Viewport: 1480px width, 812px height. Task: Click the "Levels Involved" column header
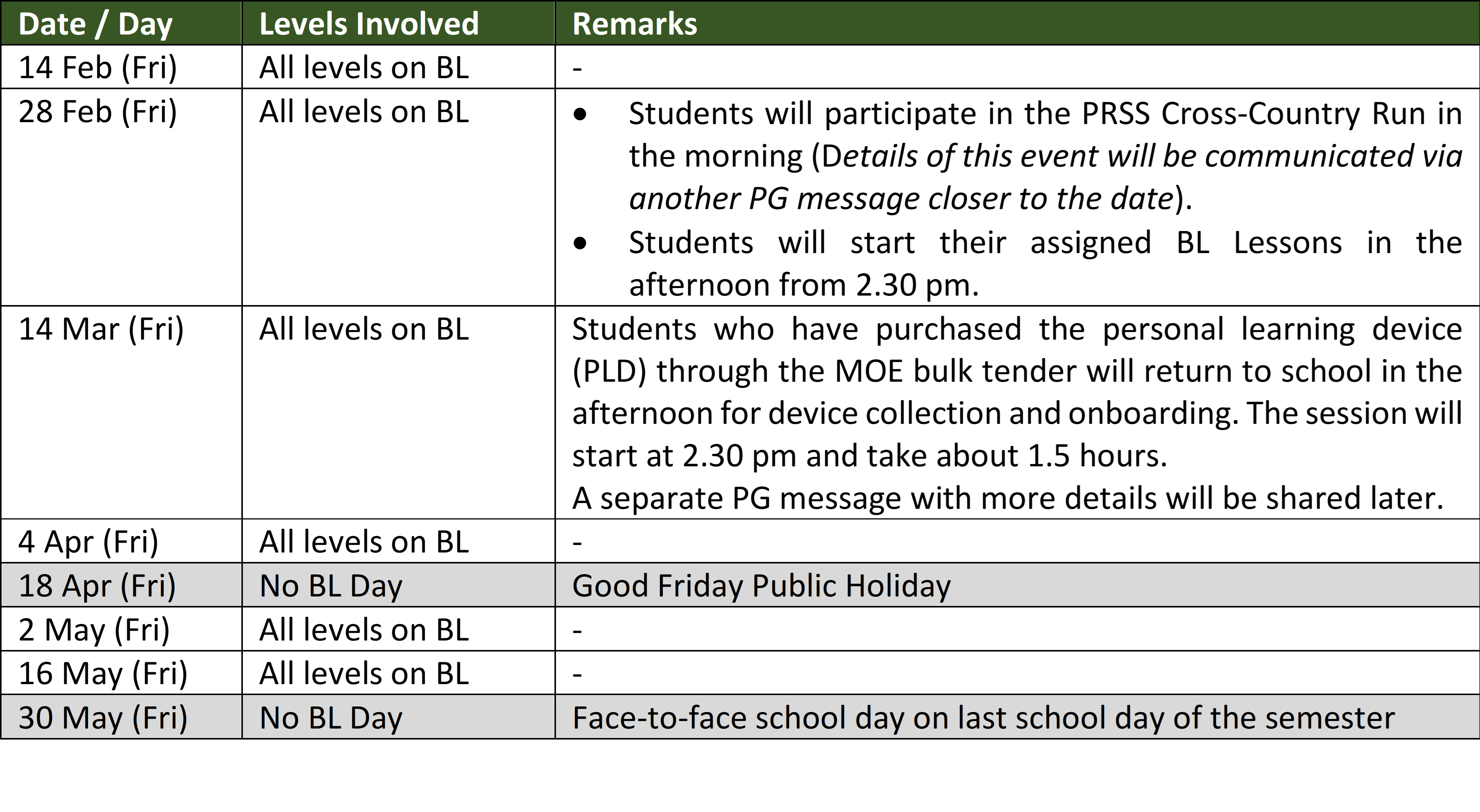(398, 23)
